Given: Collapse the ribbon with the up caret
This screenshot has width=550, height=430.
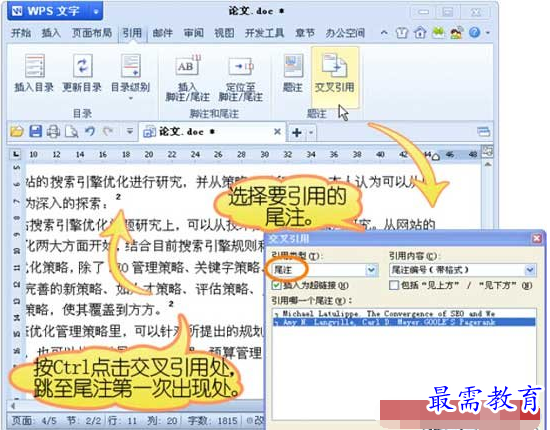Looking at the screenshot, I should pyautogui.click(x=384, y=33).
